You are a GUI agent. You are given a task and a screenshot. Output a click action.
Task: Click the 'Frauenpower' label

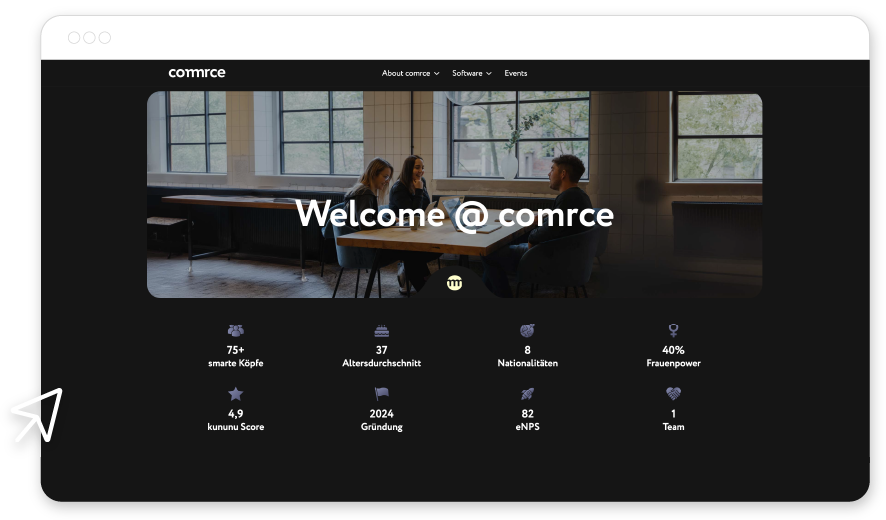click(673, 363)
